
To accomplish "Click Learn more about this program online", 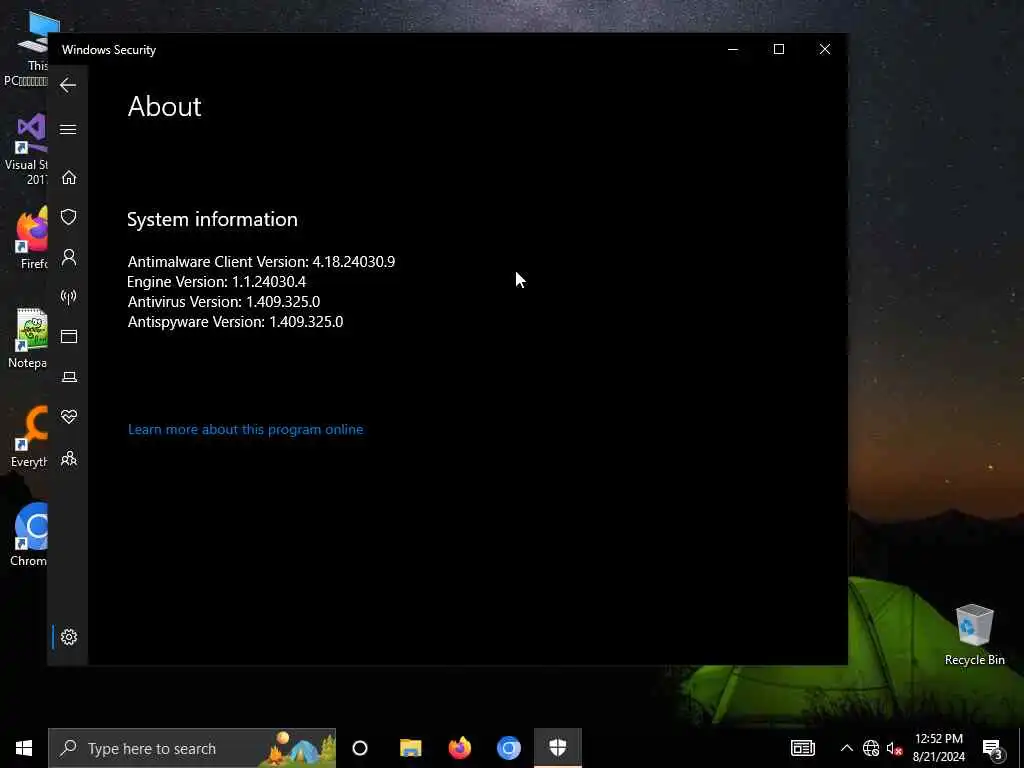I will pos(246,429).
